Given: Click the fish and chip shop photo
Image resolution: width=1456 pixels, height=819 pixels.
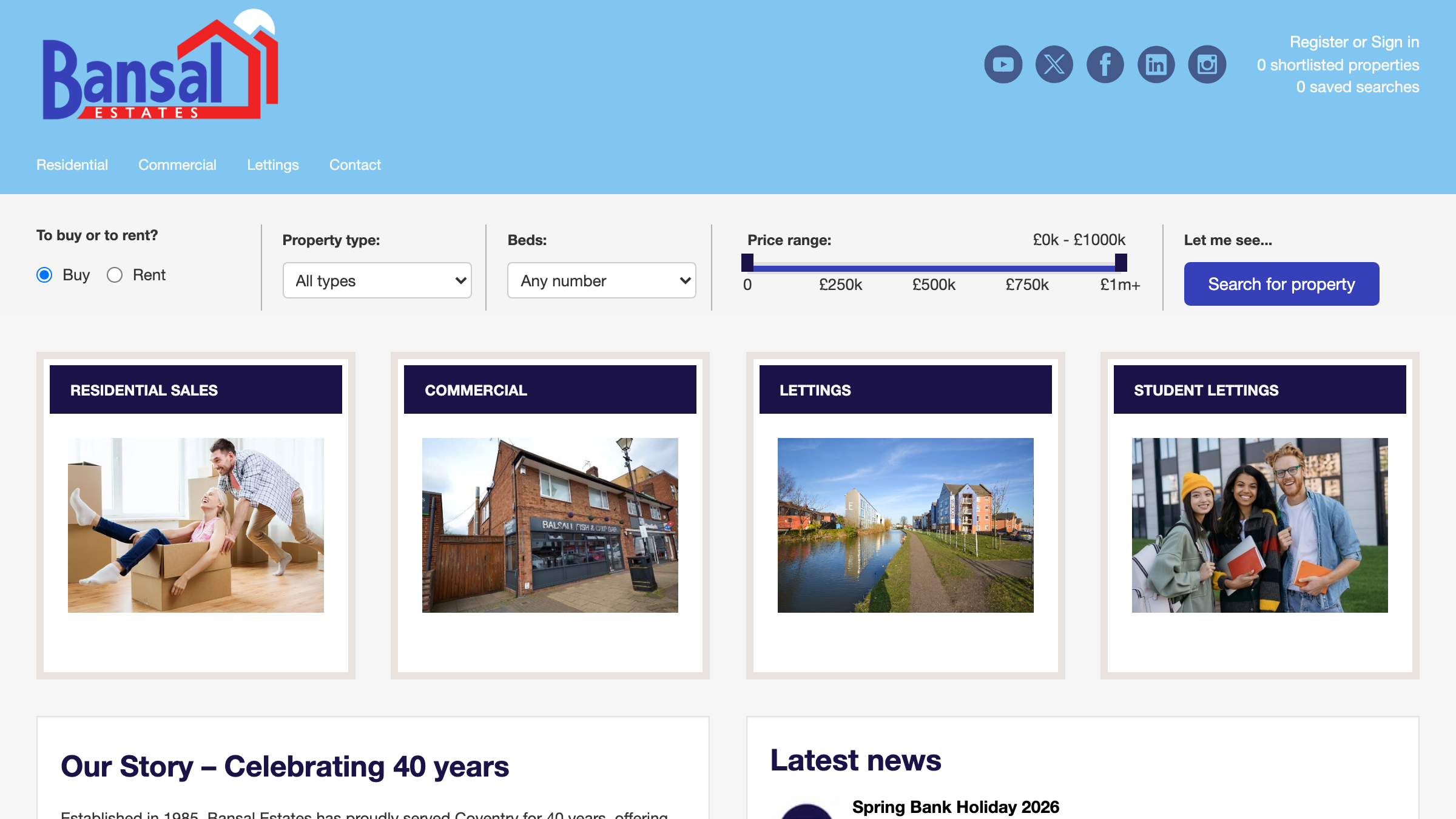Looking at the screenshot, I should (550, 525).
